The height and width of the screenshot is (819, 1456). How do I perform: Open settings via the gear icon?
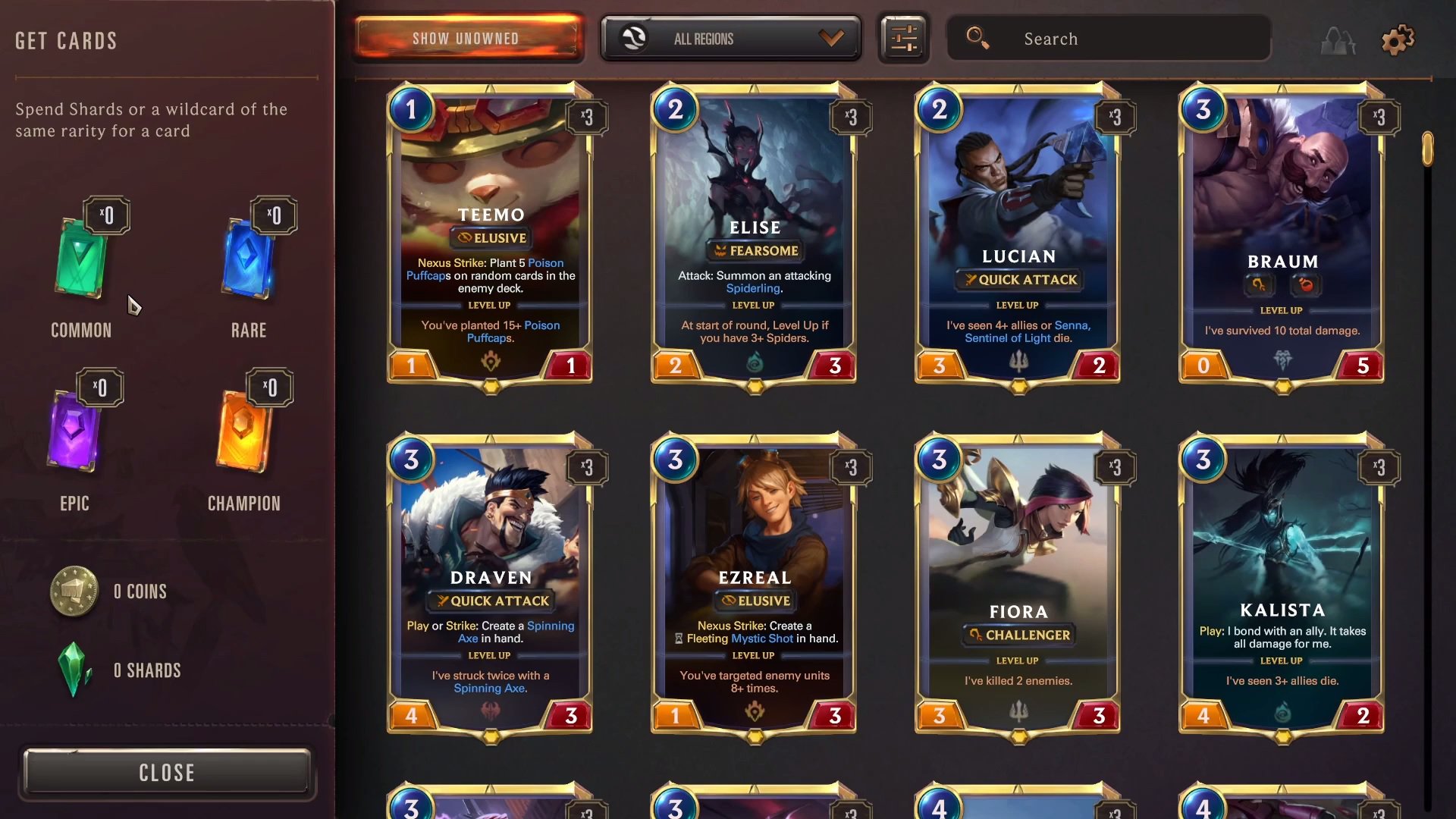pos(1398,39)
